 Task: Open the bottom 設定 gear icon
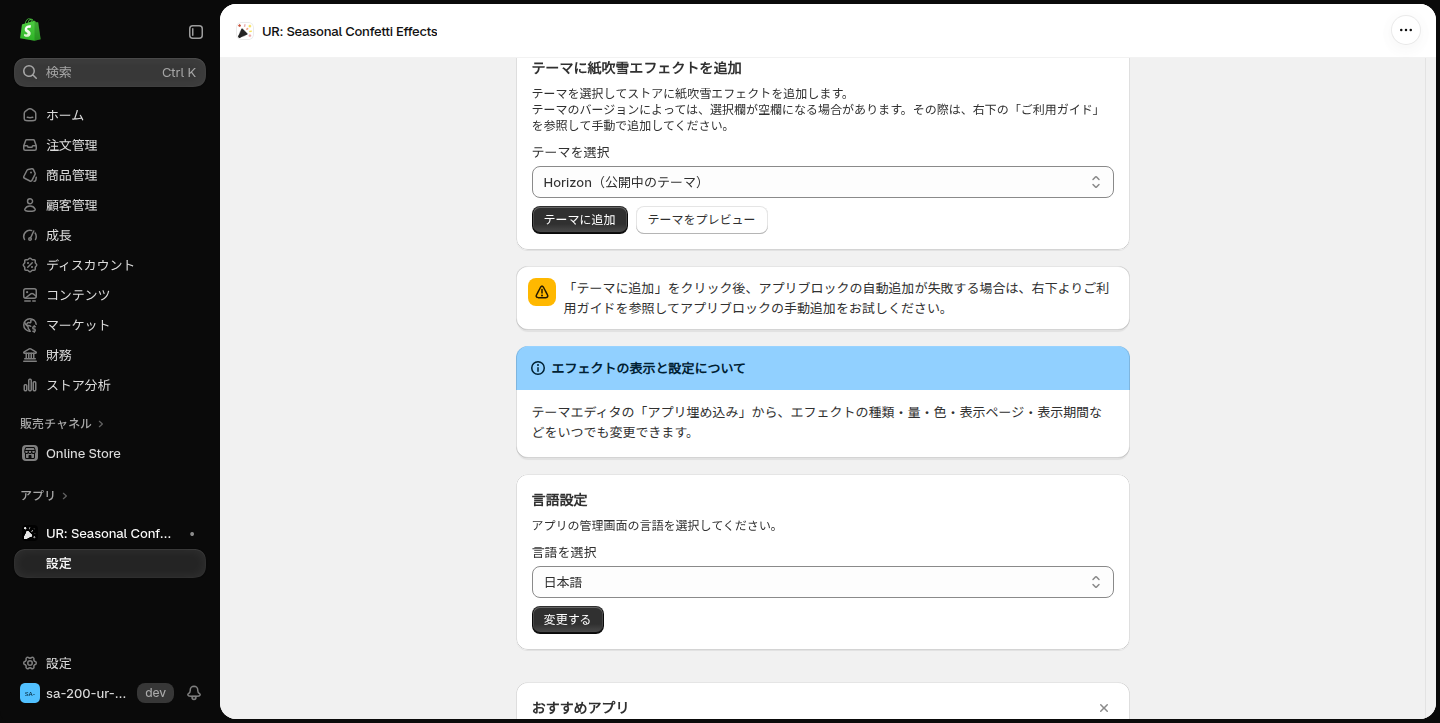[x=30, y=663]
